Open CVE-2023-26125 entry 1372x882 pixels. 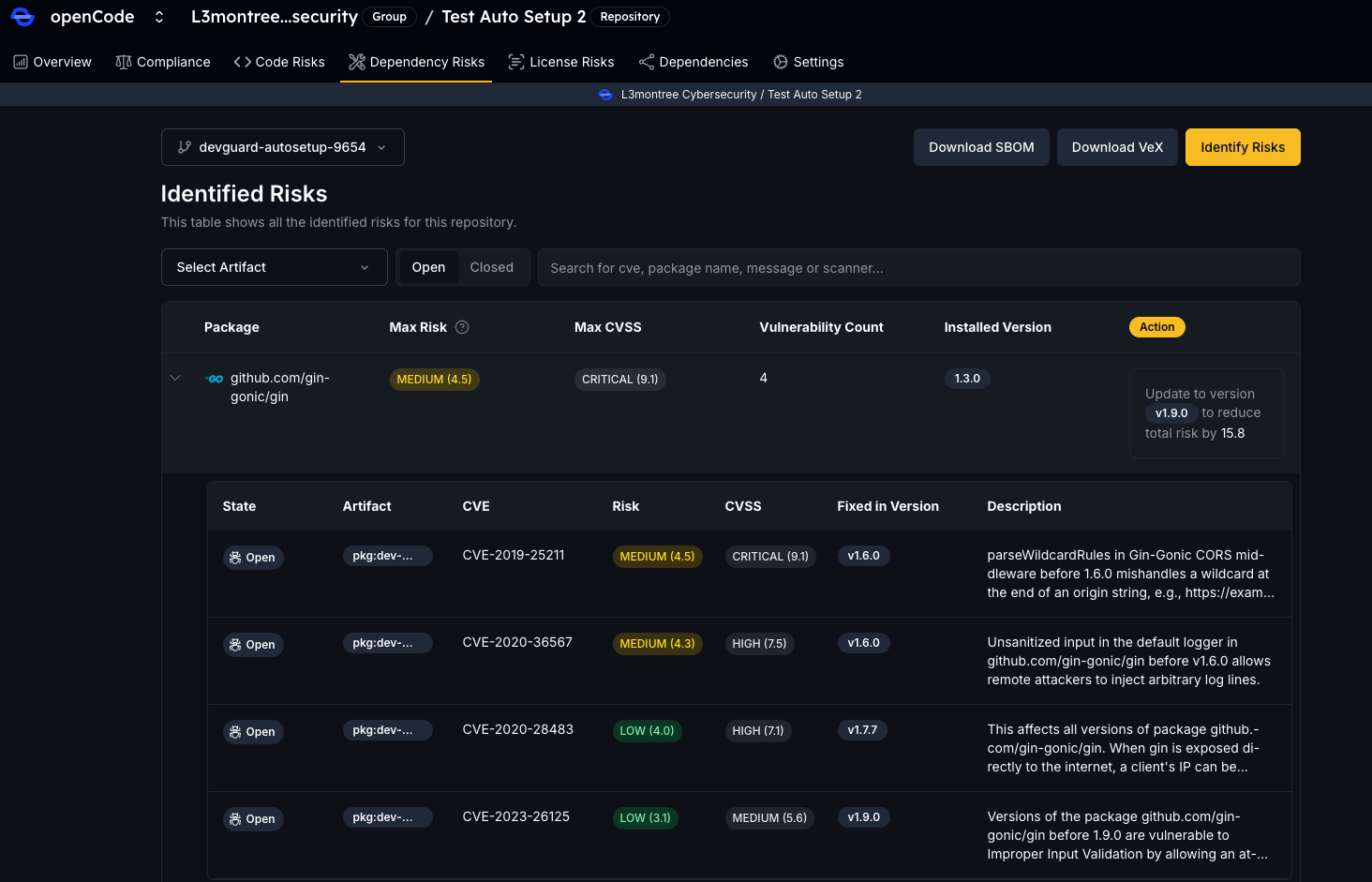pyautogui.click(x=516, y=816)
